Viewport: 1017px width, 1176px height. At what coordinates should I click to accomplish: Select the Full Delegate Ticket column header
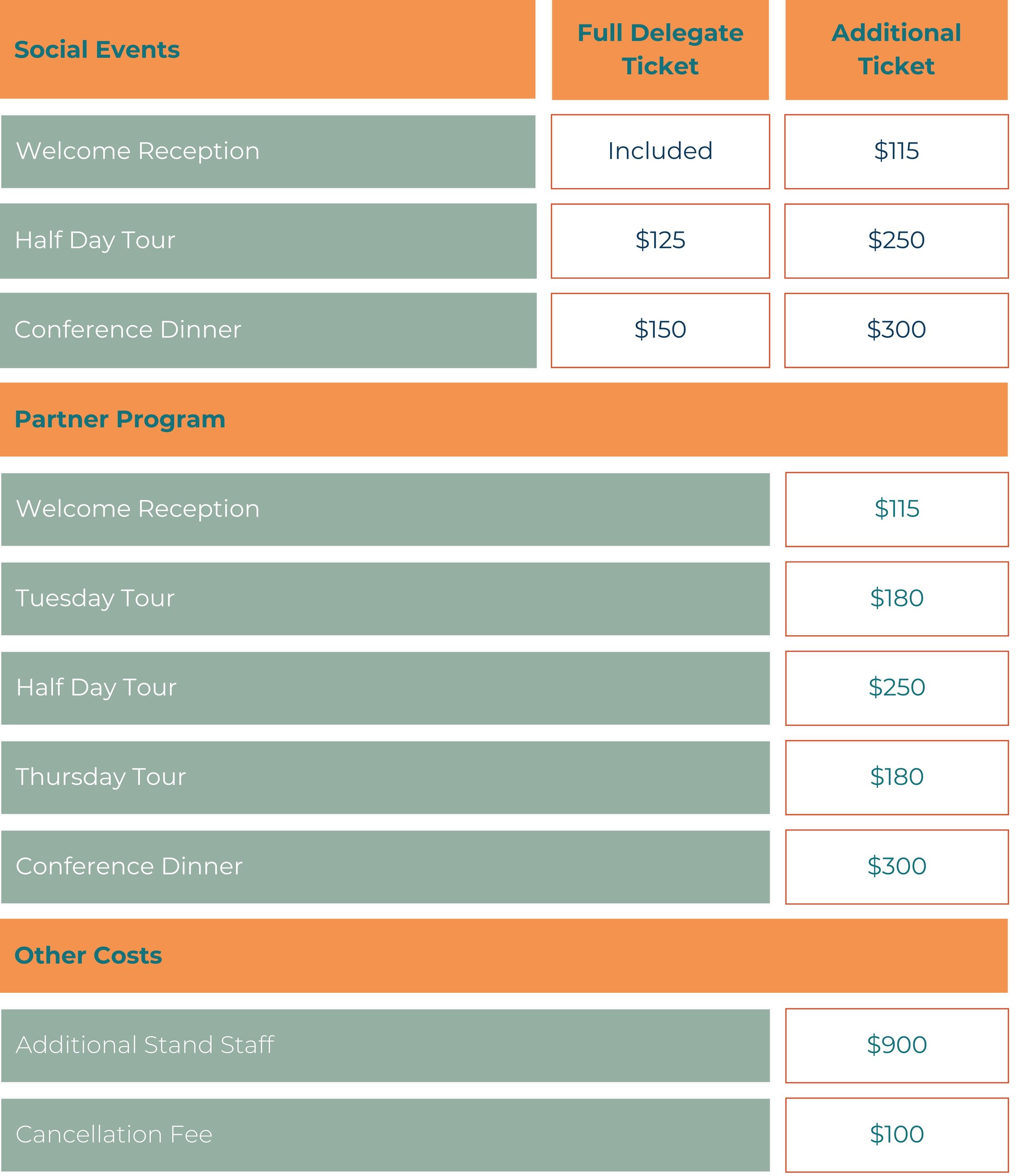[x=660, y=50]
